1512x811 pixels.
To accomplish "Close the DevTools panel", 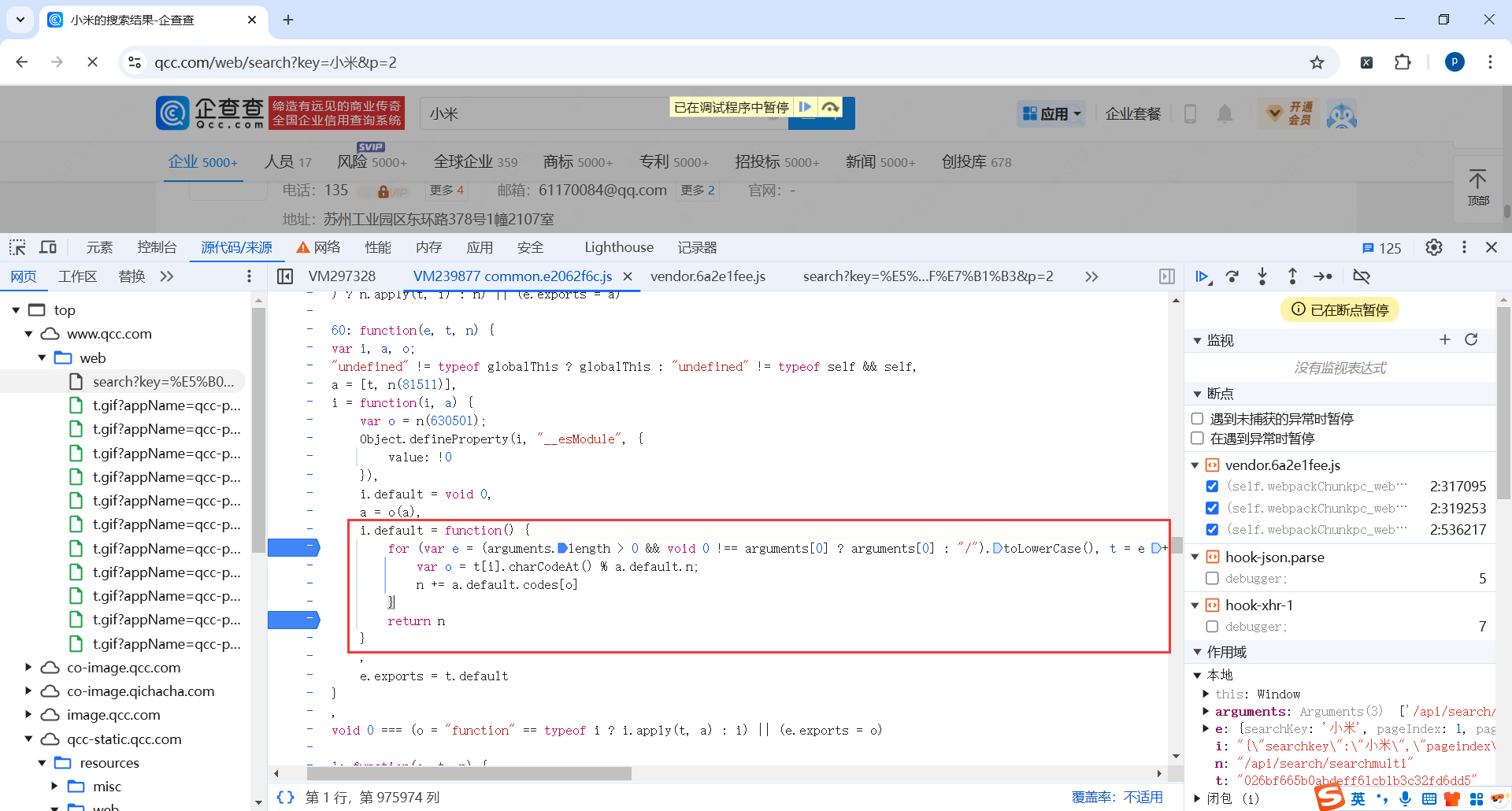I will [x=1492, y=247].
